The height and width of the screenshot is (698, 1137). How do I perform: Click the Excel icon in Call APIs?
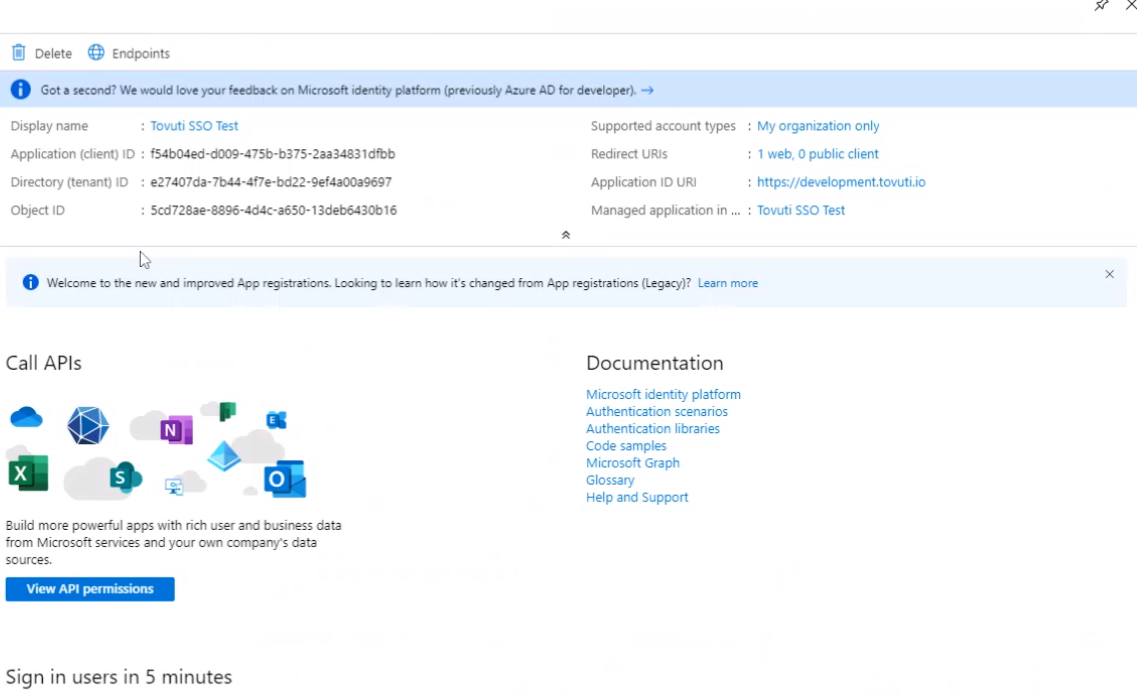tap(28, 472)
